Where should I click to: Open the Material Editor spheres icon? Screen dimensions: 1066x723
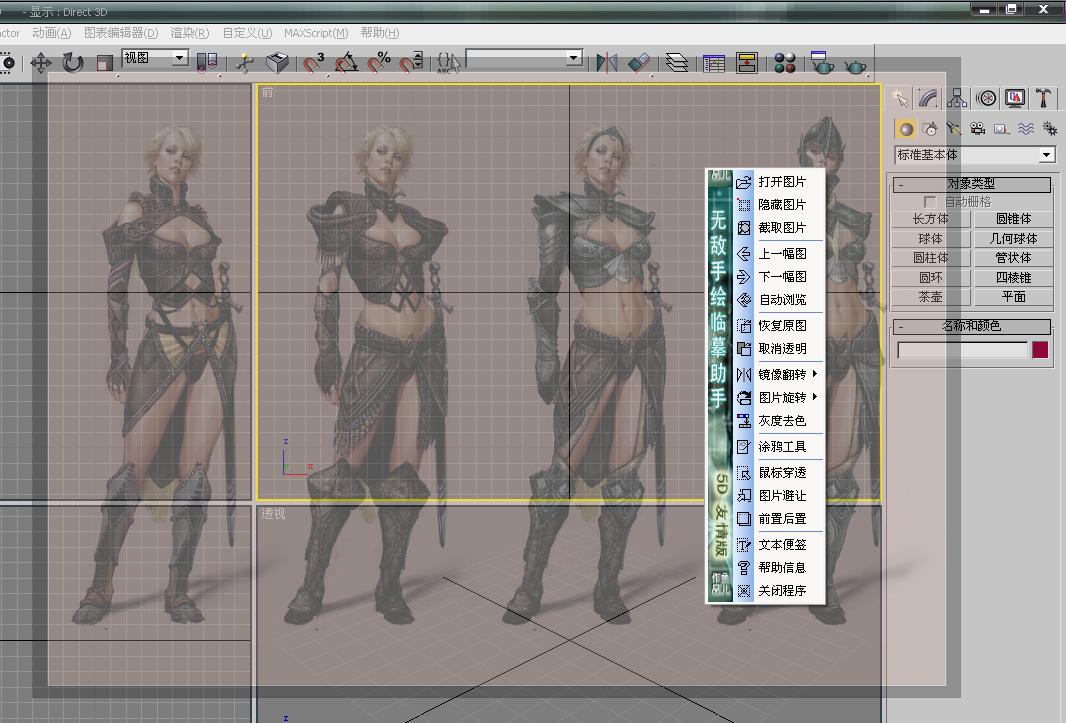click(x=785, y=63)
